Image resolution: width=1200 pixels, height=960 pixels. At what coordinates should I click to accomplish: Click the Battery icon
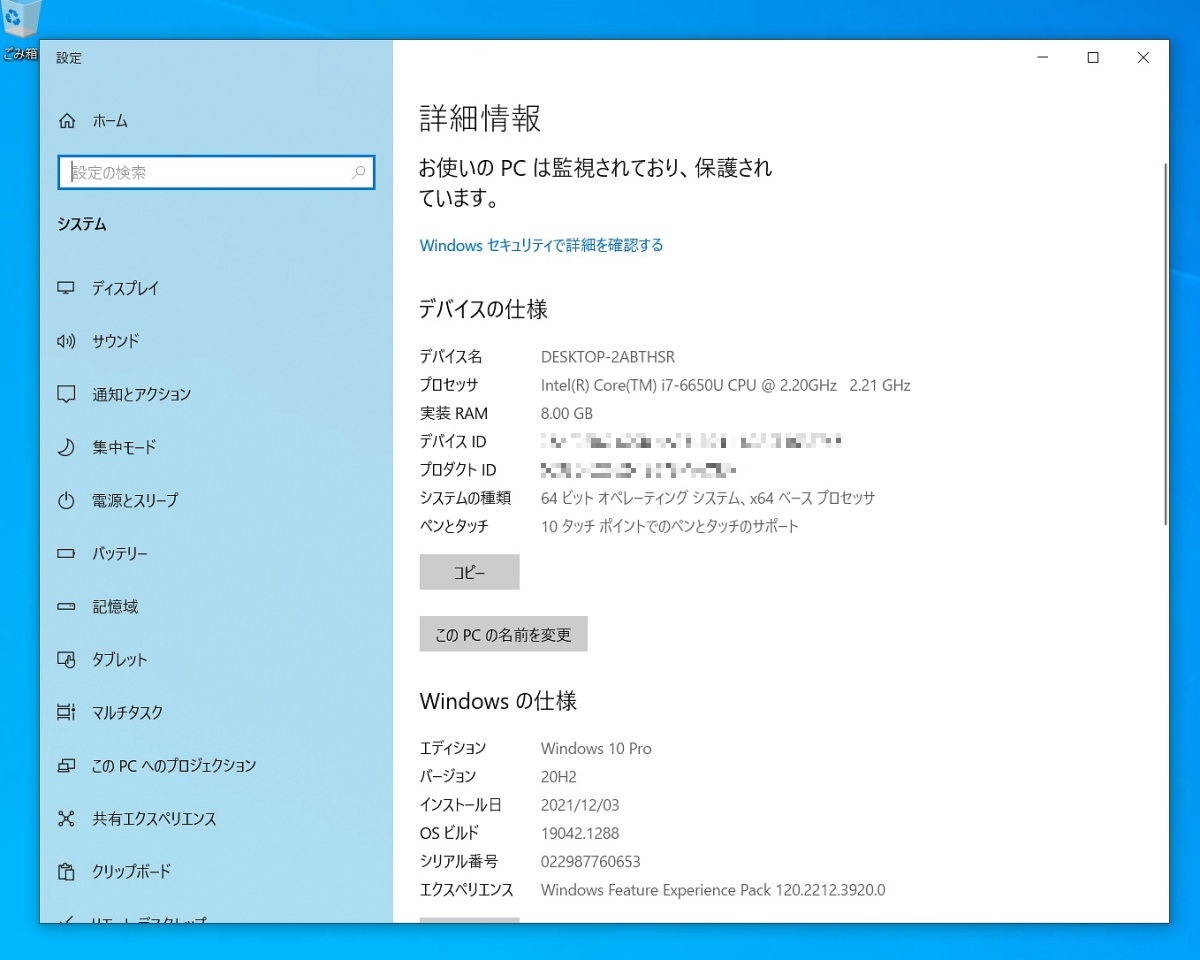pyautogui.click(x=67, y=553)
